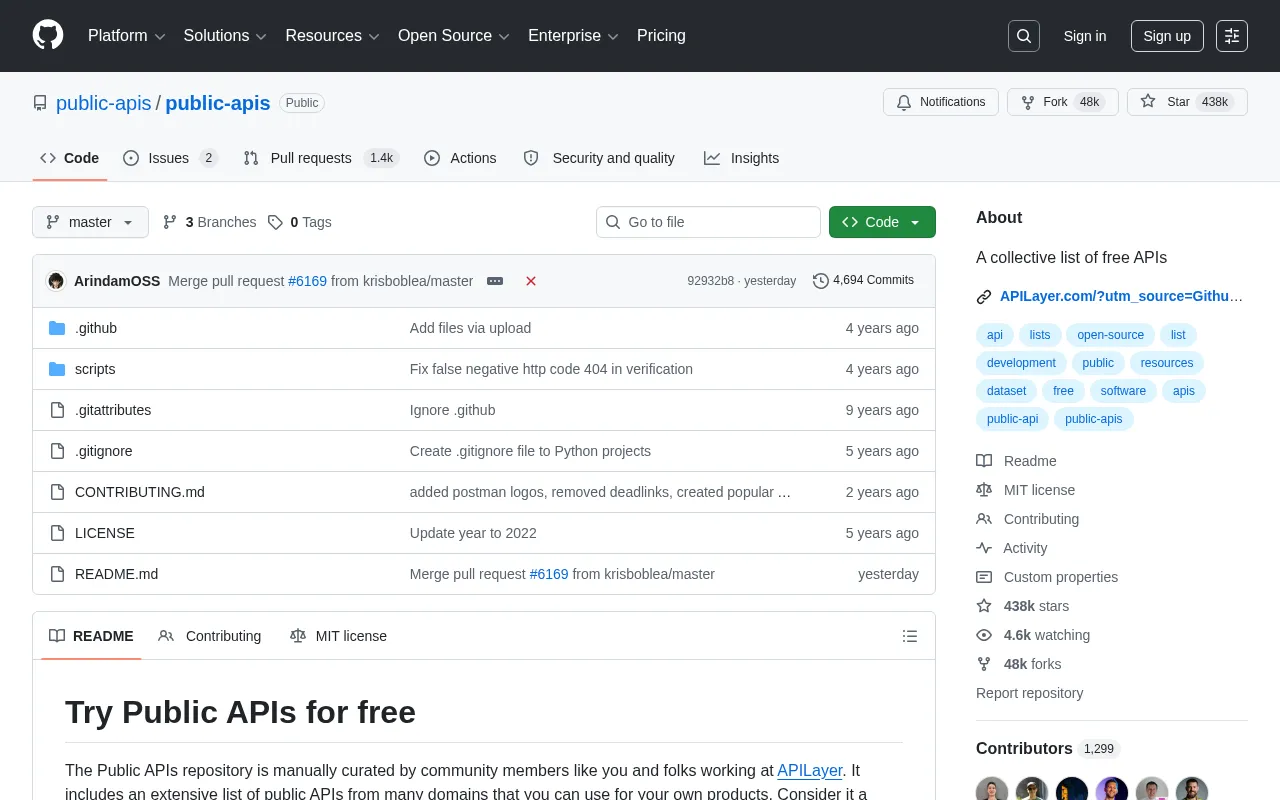This screenshot has width=1280, height=800.
Task: Click commit hash 92932b8
Action: [710, 281]
